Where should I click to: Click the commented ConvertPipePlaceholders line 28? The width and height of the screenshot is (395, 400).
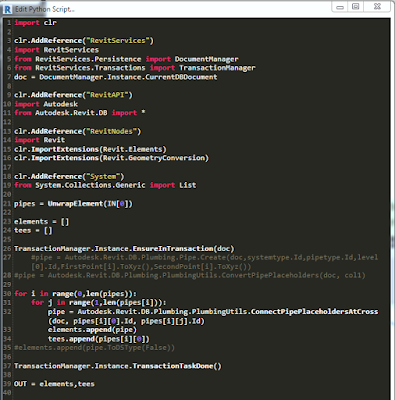pos(190,275)
